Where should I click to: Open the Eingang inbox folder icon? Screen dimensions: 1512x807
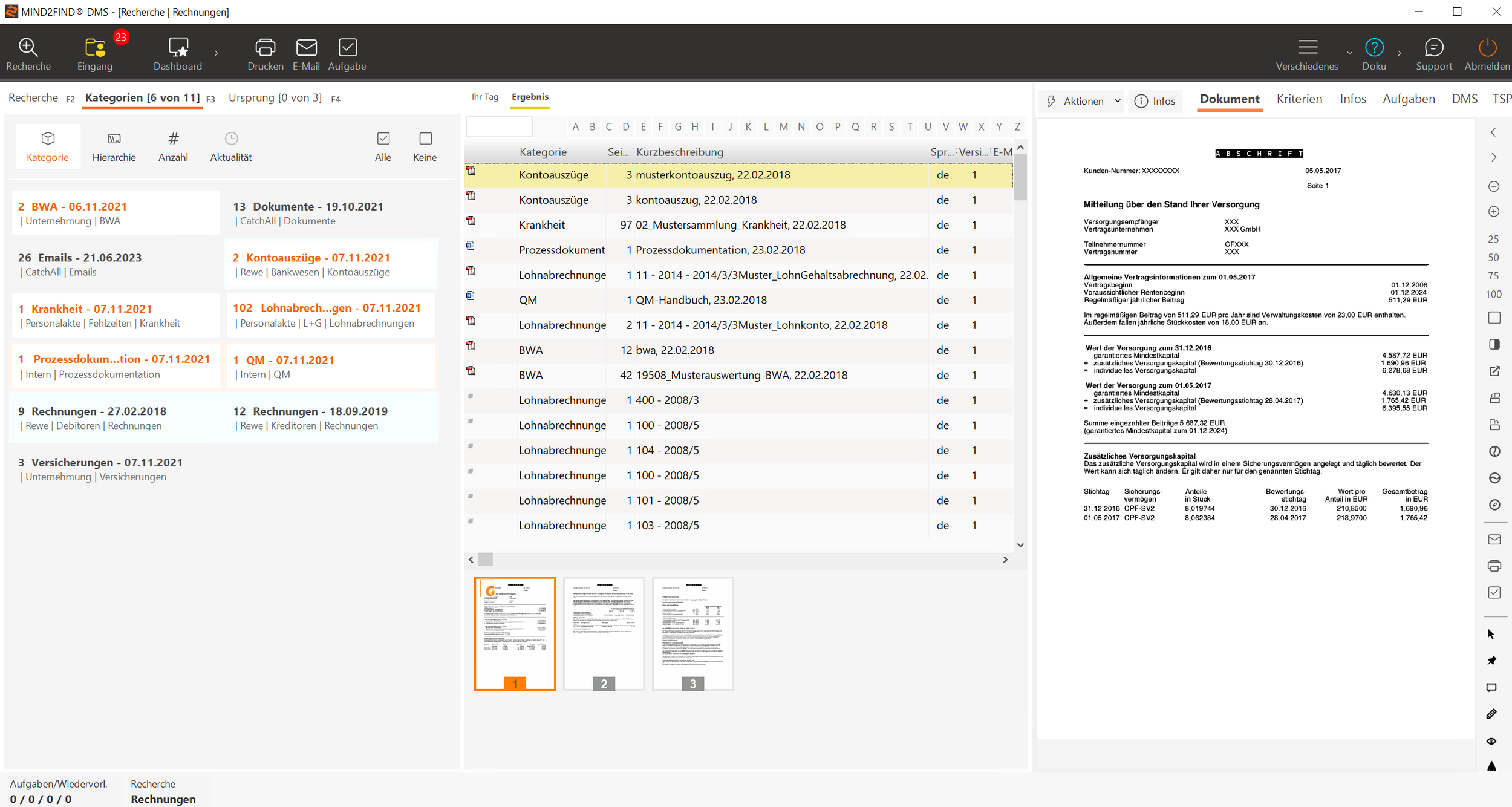95,47
